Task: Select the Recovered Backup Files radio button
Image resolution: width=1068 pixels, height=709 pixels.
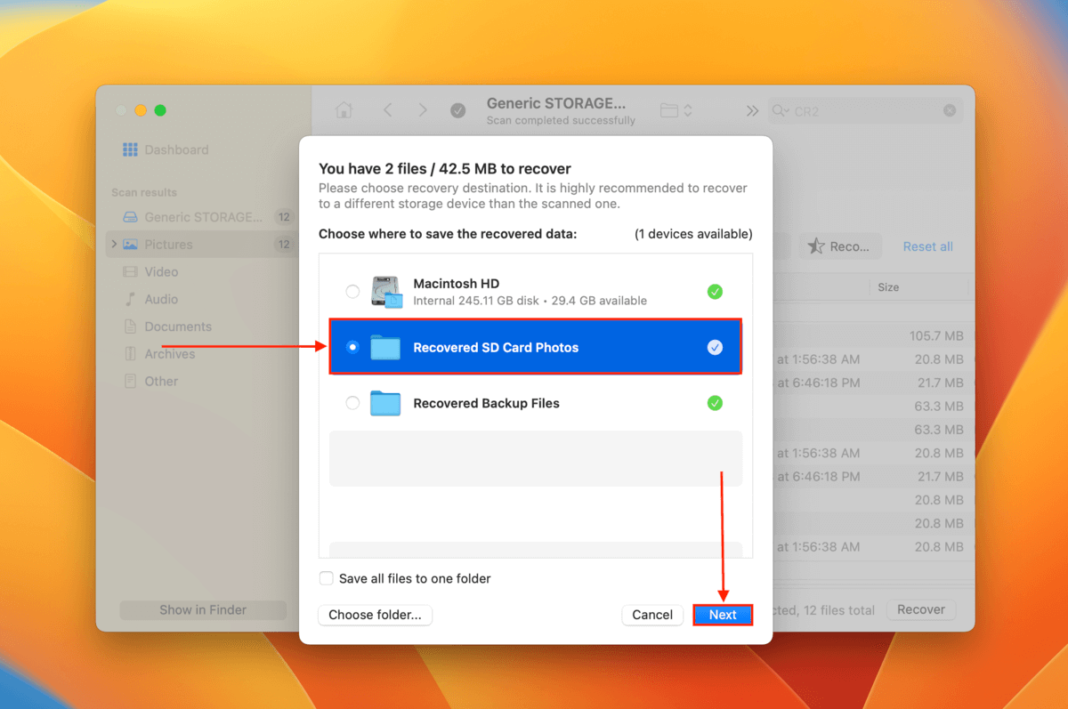Action: coord(352,403)
